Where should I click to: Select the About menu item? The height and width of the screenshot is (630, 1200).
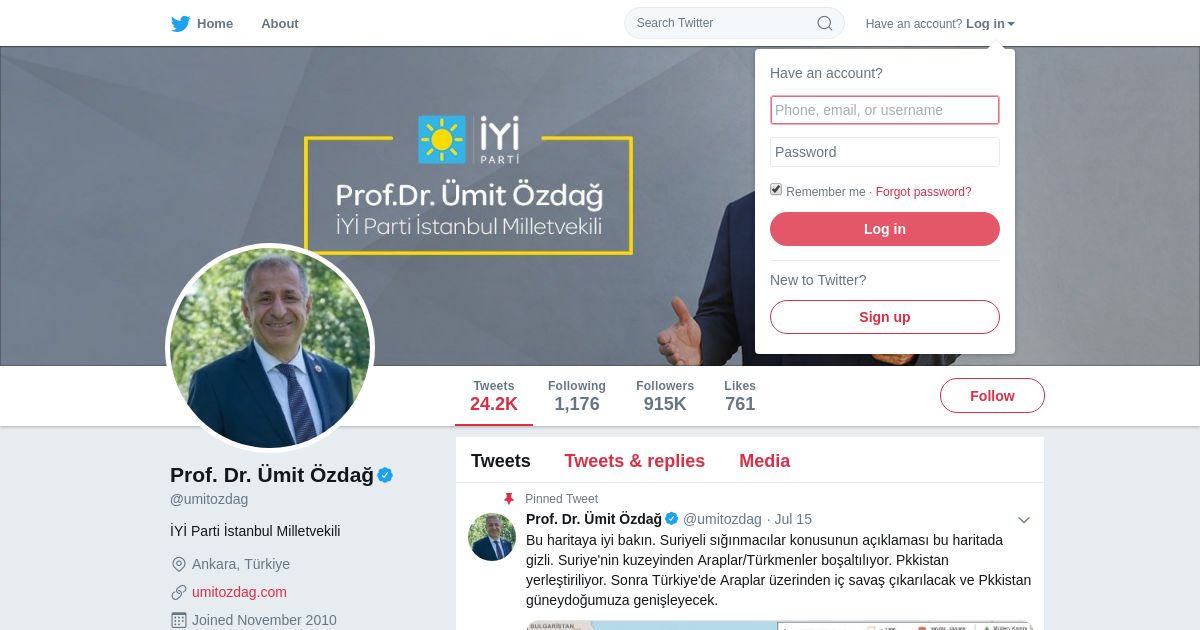pyautogui.click(x=280, y=24)
